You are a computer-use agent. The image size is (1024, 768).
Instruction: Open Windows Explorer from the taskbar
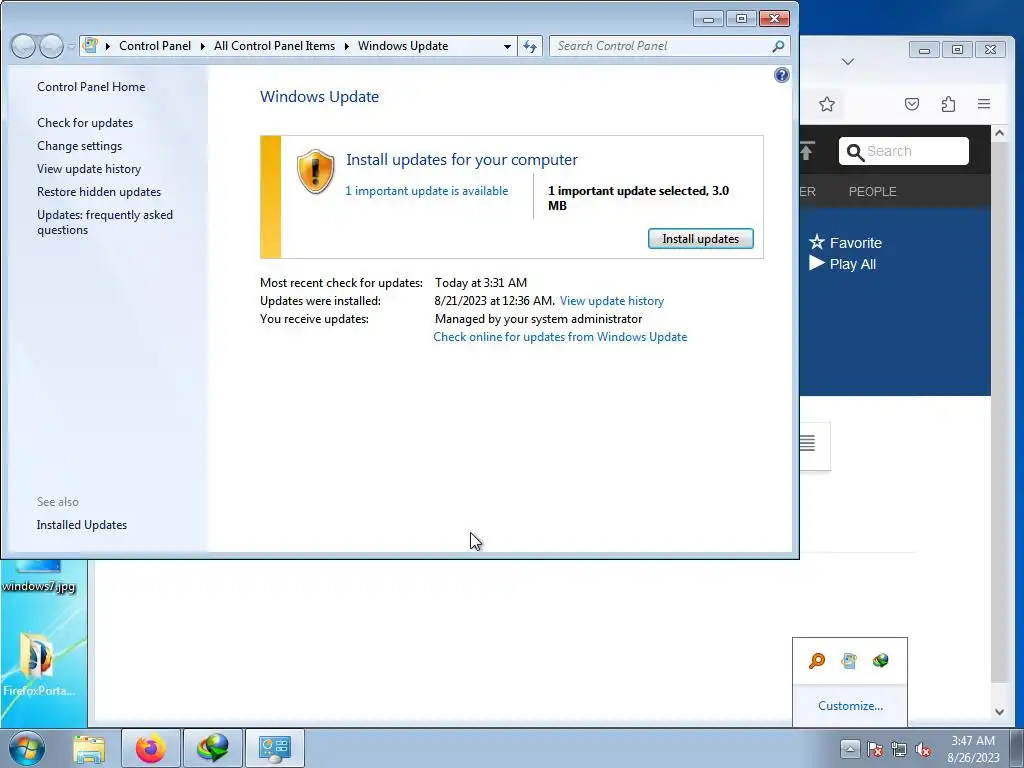pos(89,748)
